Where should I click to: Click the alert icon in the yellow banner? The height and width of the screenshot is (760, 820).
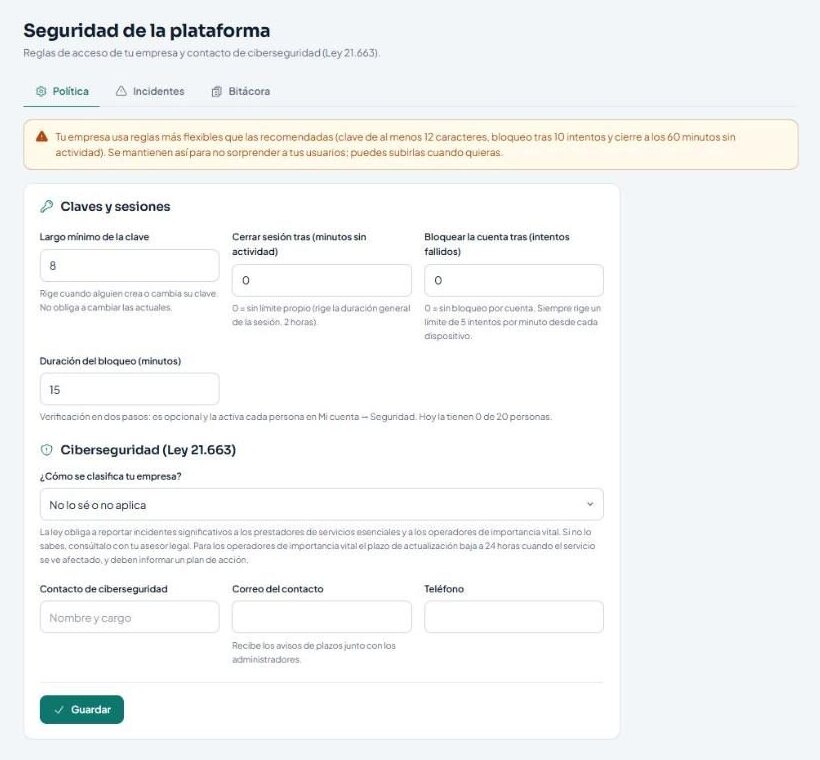click(x=42, y=137)
